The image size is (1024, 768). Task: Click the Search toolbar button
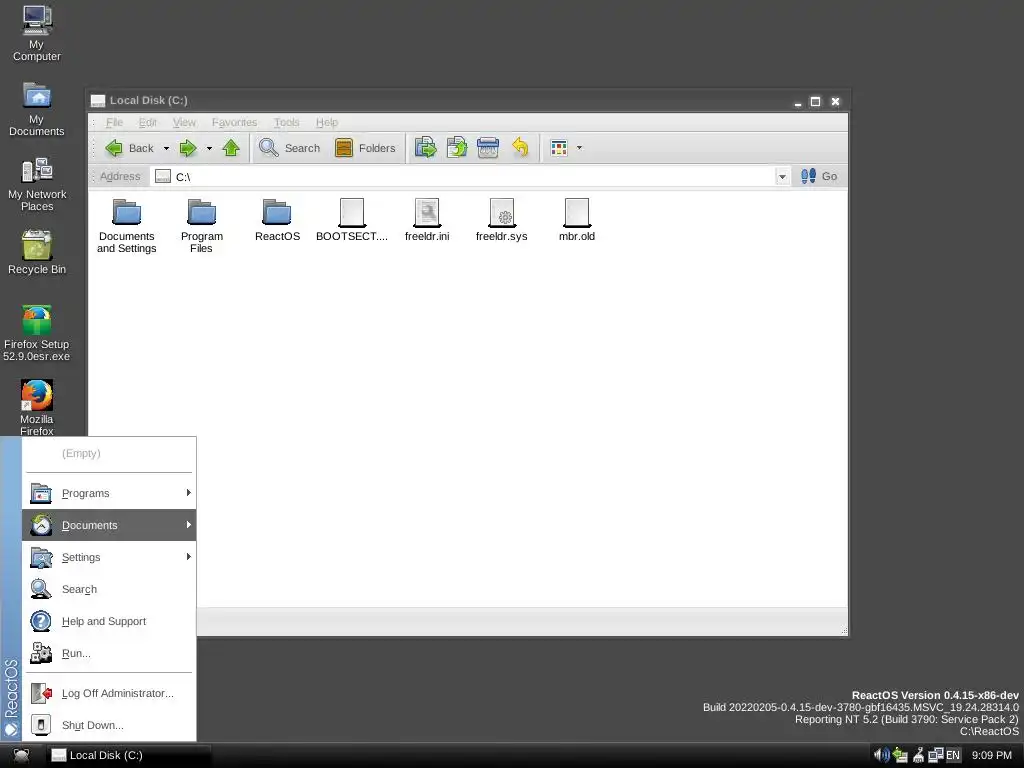289,148
